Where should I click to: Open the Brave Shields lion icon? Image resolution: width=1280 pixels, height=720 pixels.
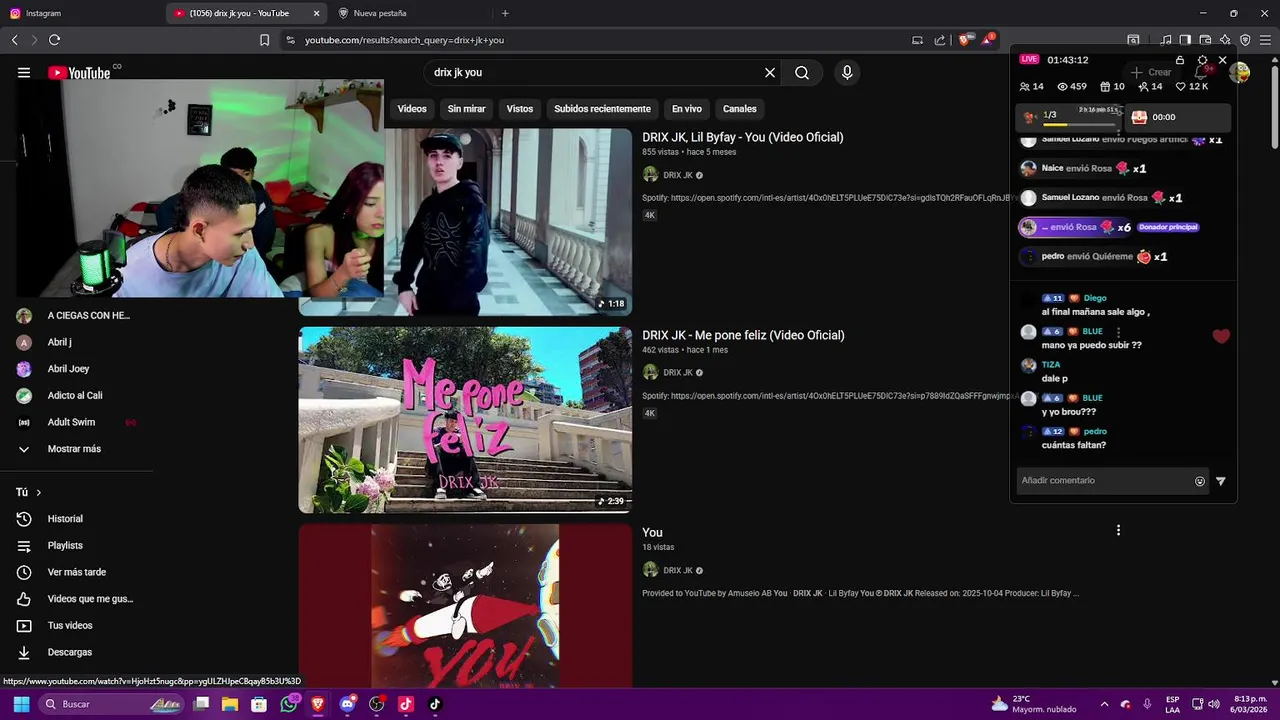coord(964,40)
